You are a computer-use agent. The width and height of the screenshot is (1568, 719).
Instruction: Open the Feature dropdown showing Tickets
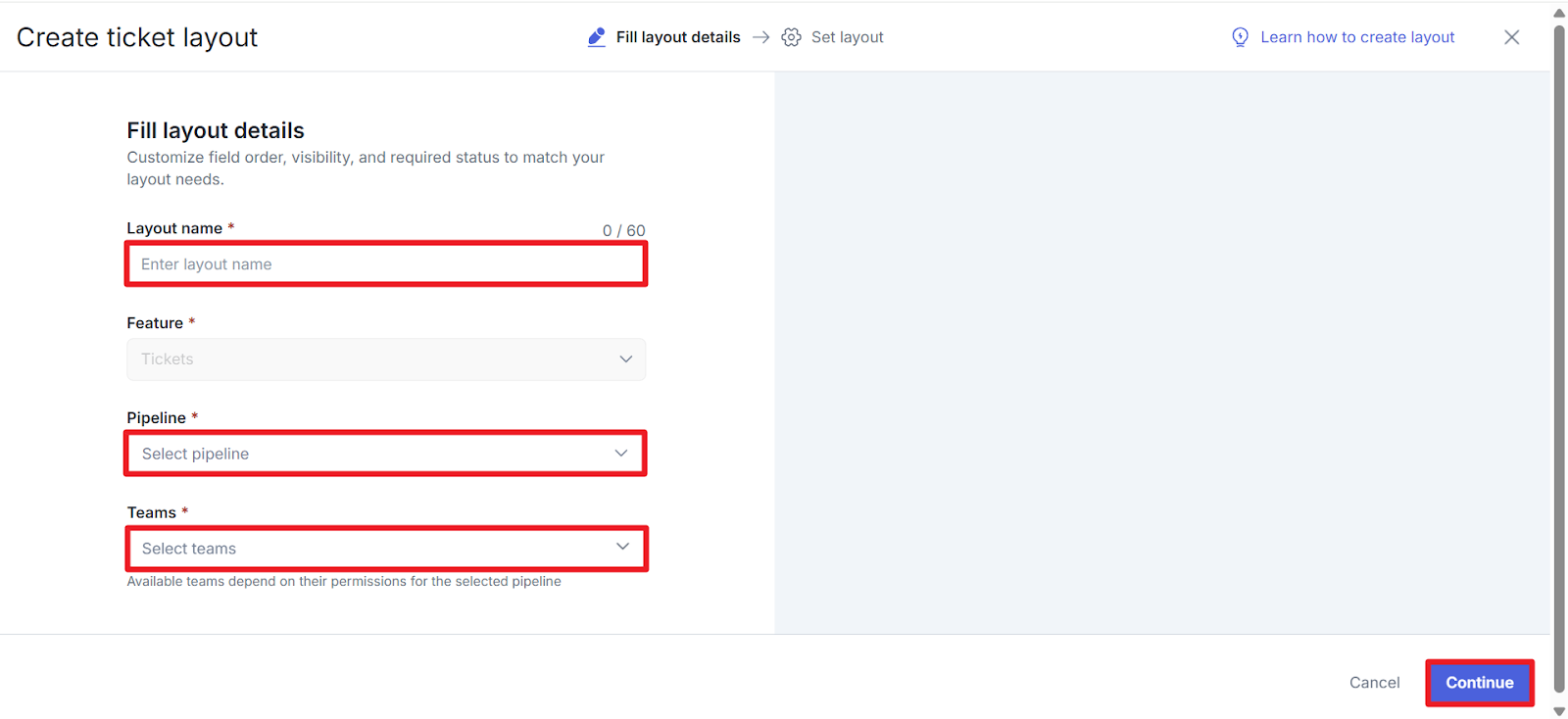click(x=372, y=359)
